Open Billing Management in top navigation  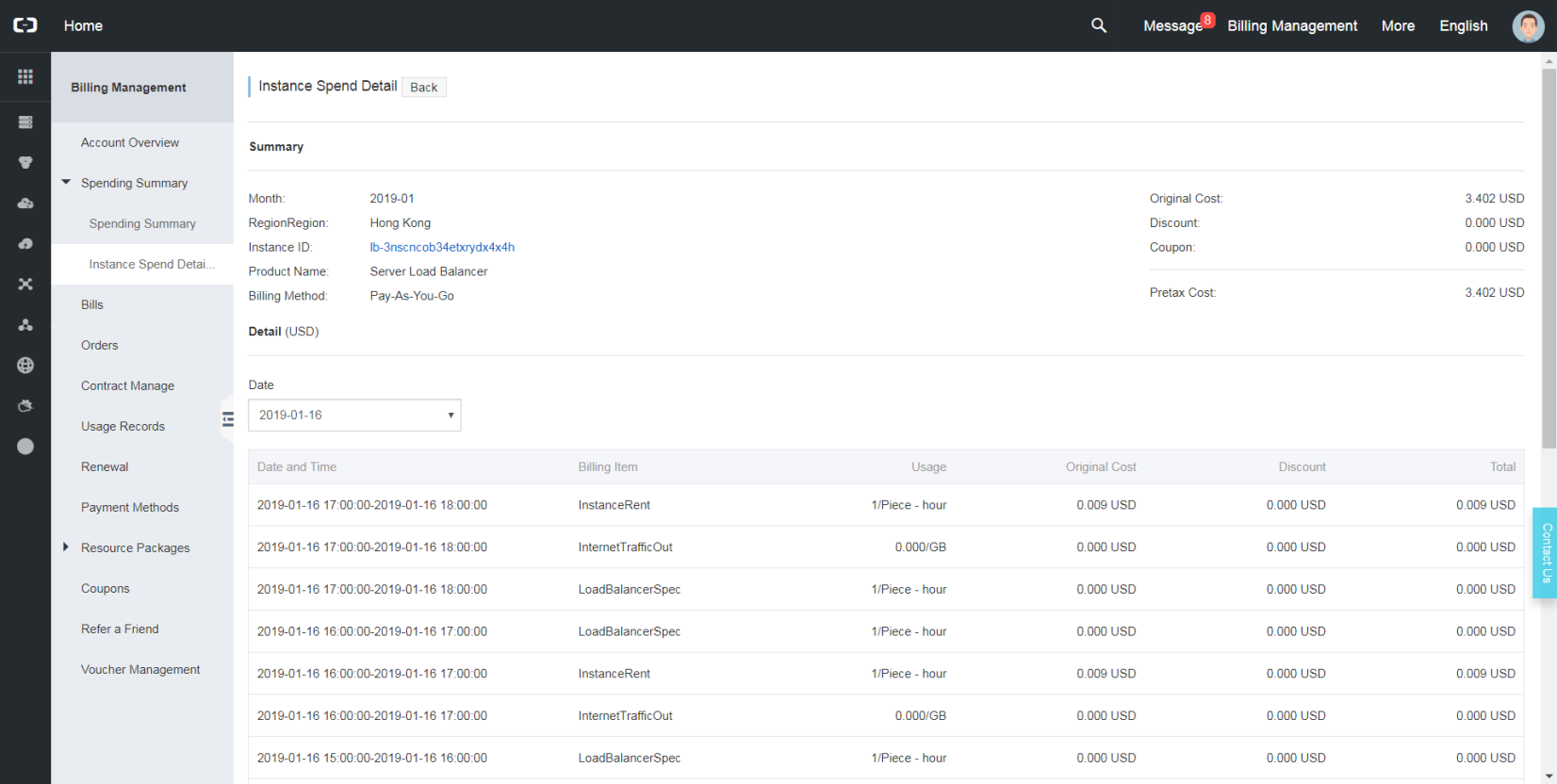coord(1291,26)
